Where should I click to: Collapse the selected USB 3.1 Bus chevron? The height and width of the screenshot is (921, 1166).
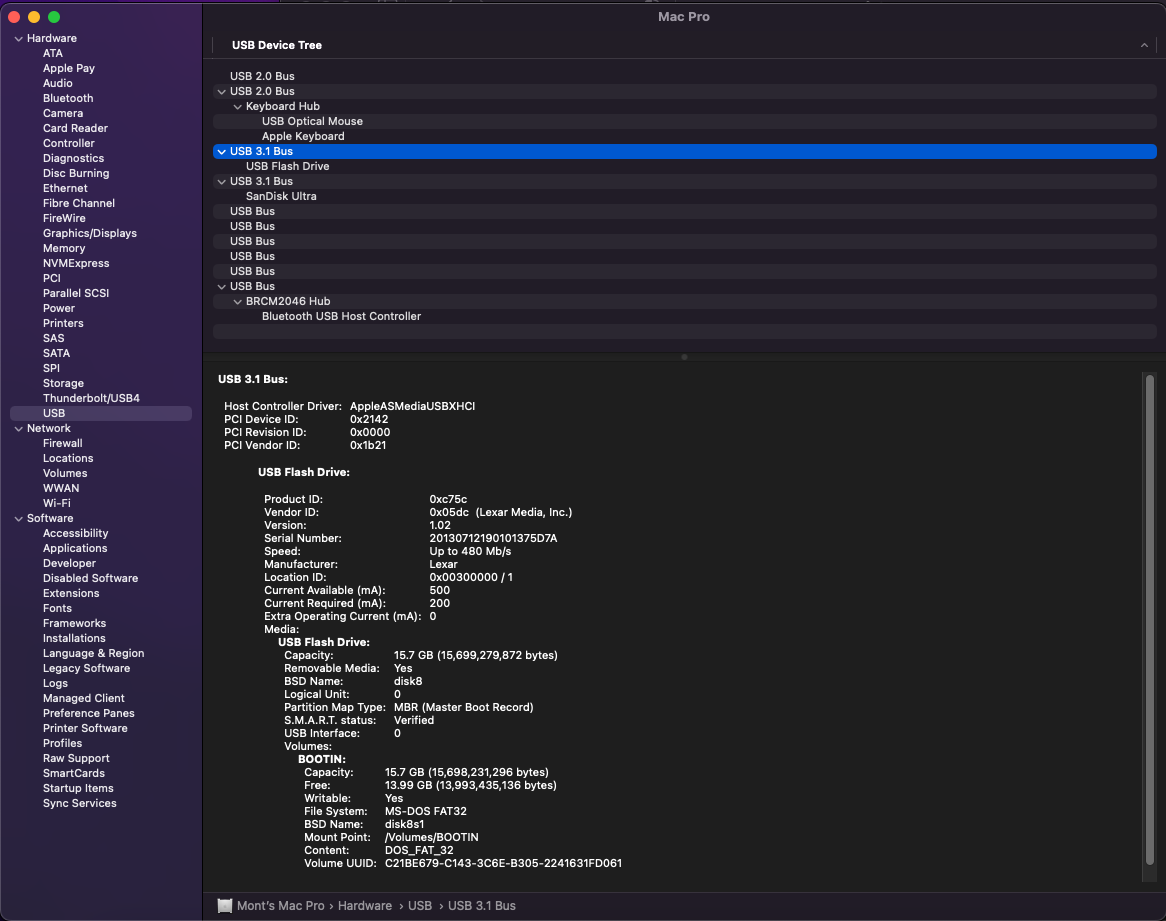[x=222, y=152]
